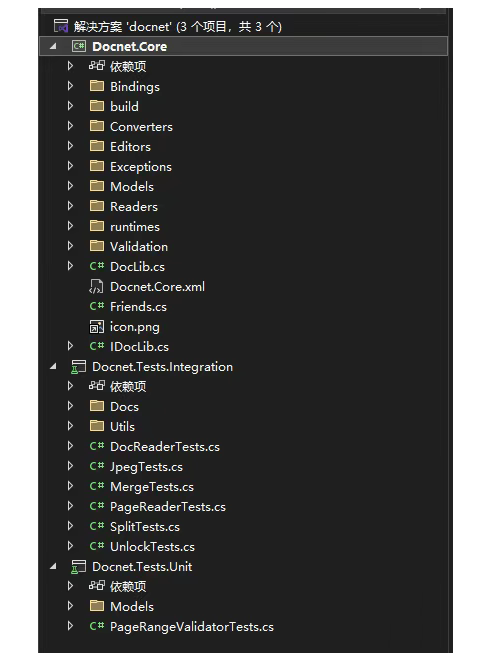Image resolution: width=485 pixels, height=659 pixels.
Task: Expand the Converters folder arrow
Action: click(70, 126)
